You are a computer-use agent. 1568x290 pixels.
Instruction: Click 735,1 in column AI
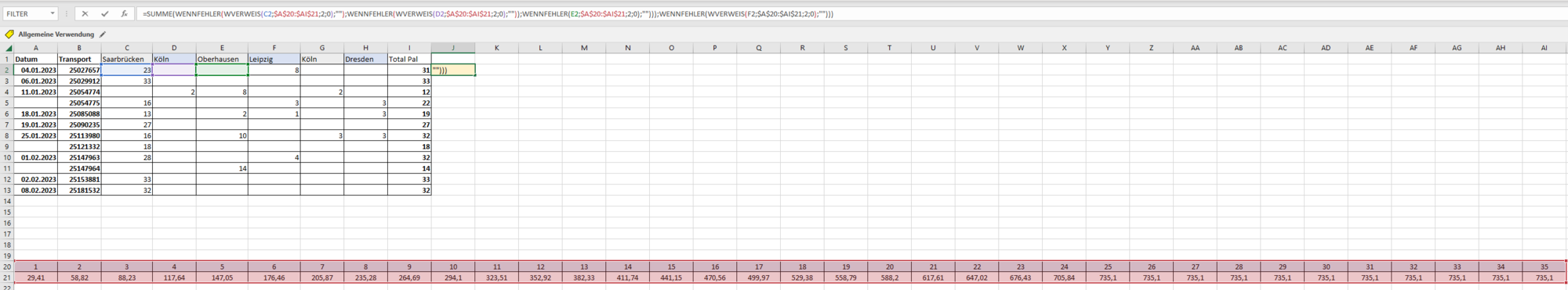1544,278
